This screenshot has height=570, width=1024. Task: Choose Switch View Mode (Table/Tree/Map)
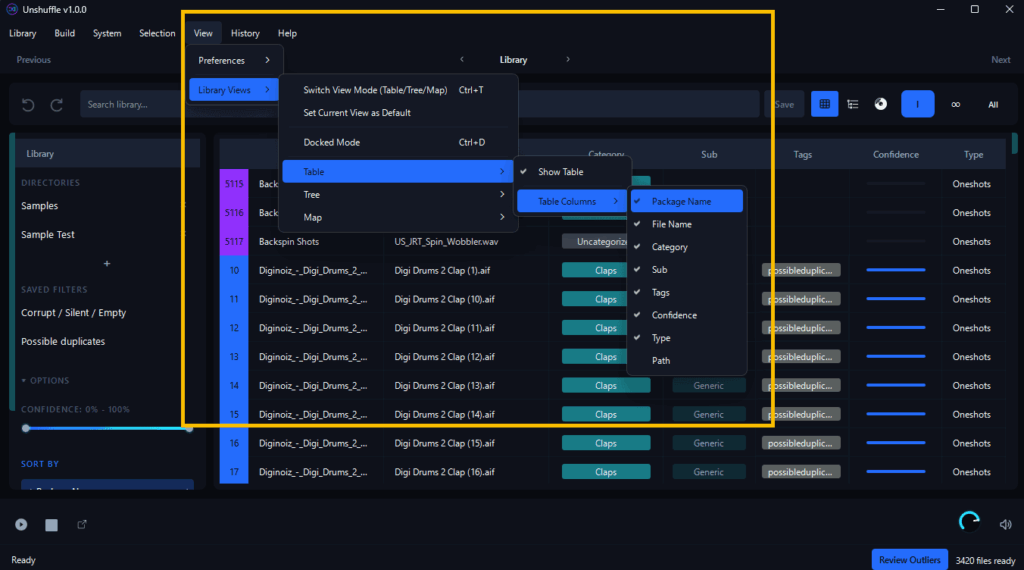click(x=398, y=90)
